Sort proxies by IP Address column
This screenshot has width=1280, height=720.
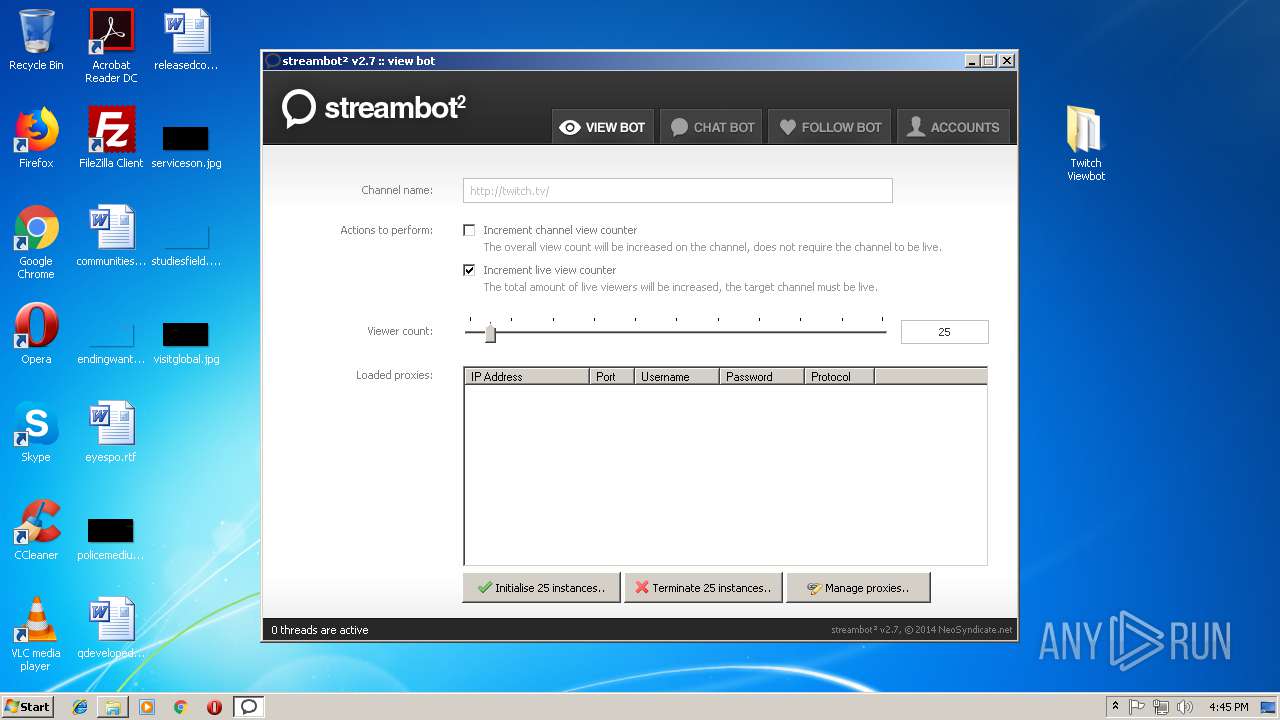(526, 377)
